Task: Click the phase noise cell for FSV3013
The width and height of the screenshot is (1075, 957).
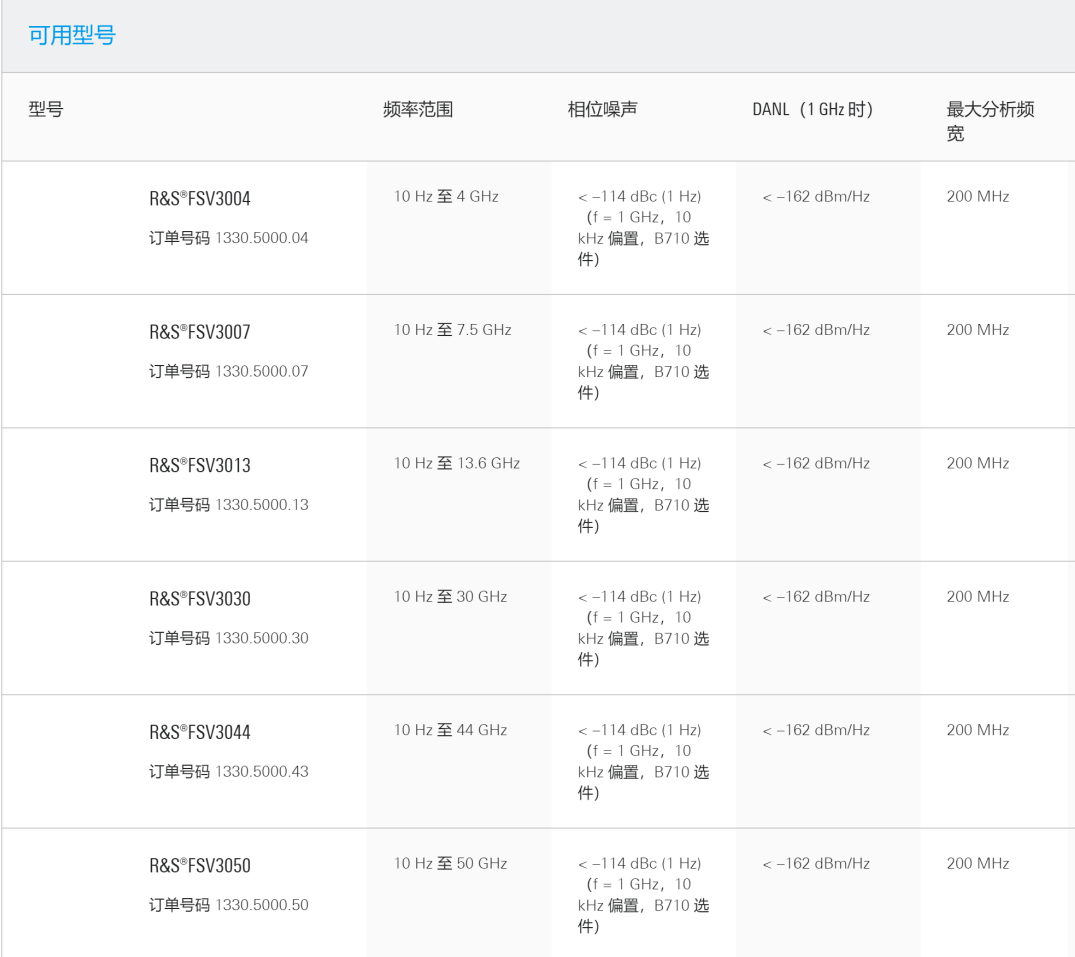Action: (644, 494)
